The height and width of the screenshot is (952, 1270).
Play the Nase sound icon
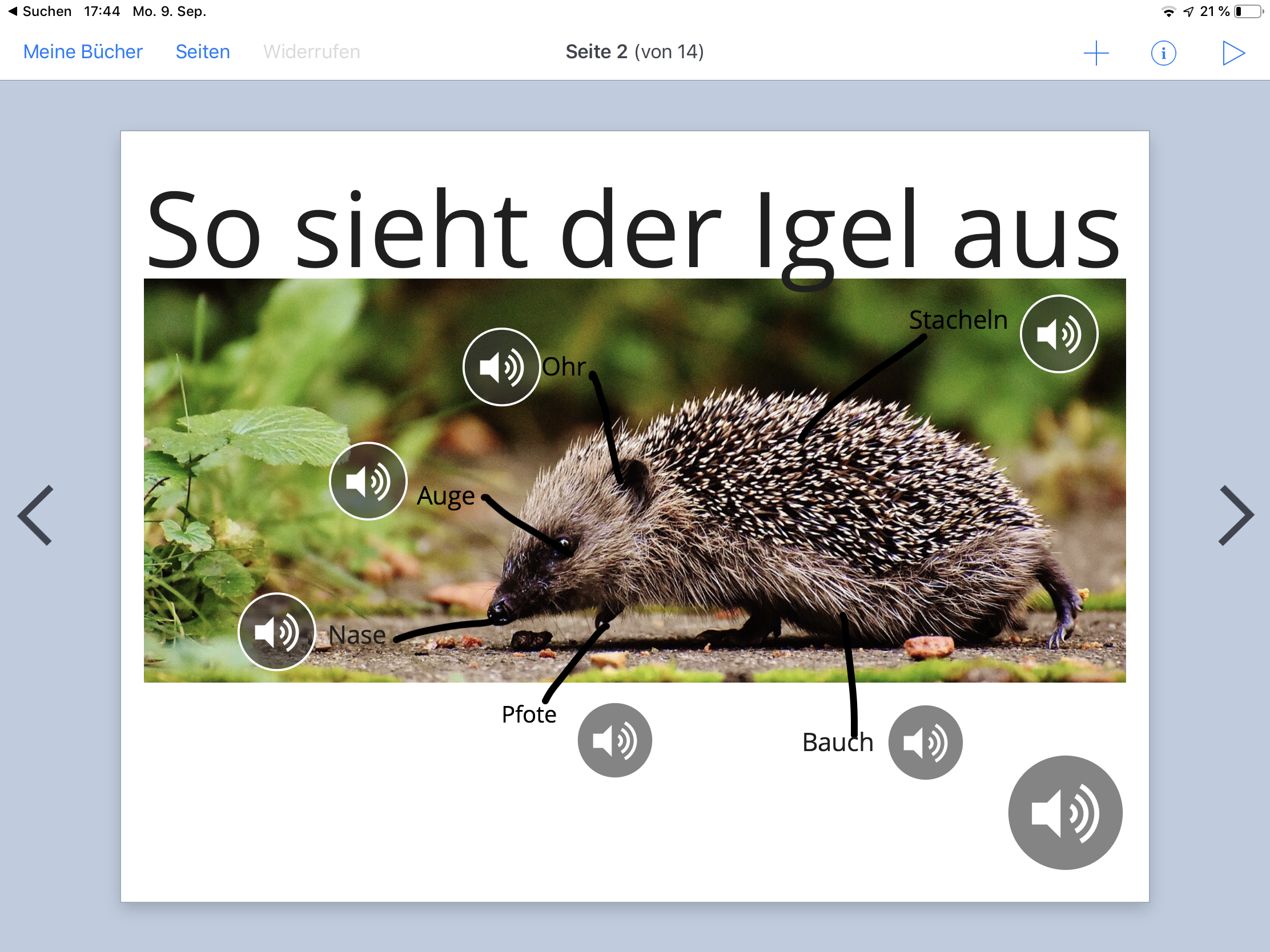277,632
